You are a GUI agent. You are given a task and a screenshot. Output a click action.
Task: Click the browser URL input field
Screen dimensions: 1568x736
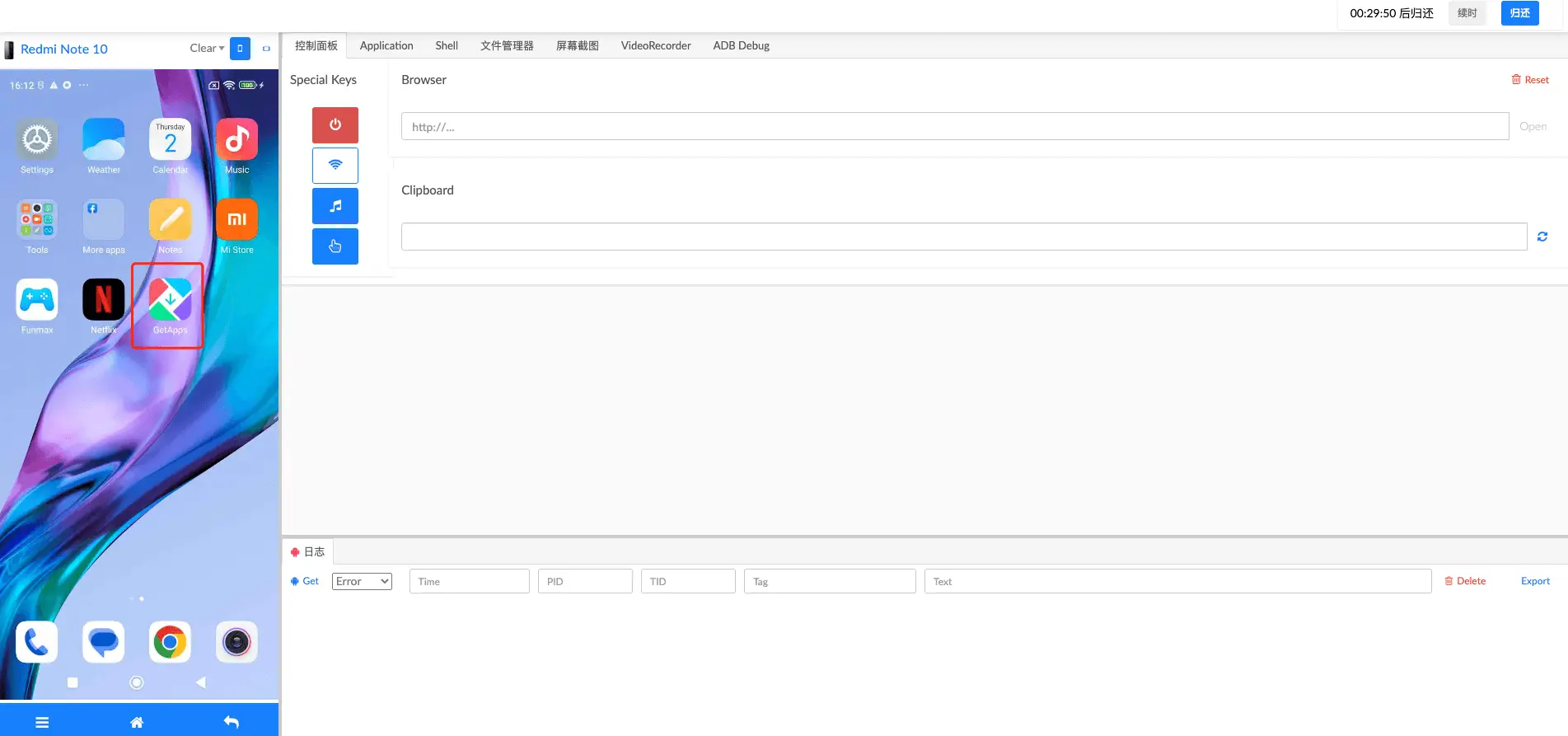(x=954, y=127)
